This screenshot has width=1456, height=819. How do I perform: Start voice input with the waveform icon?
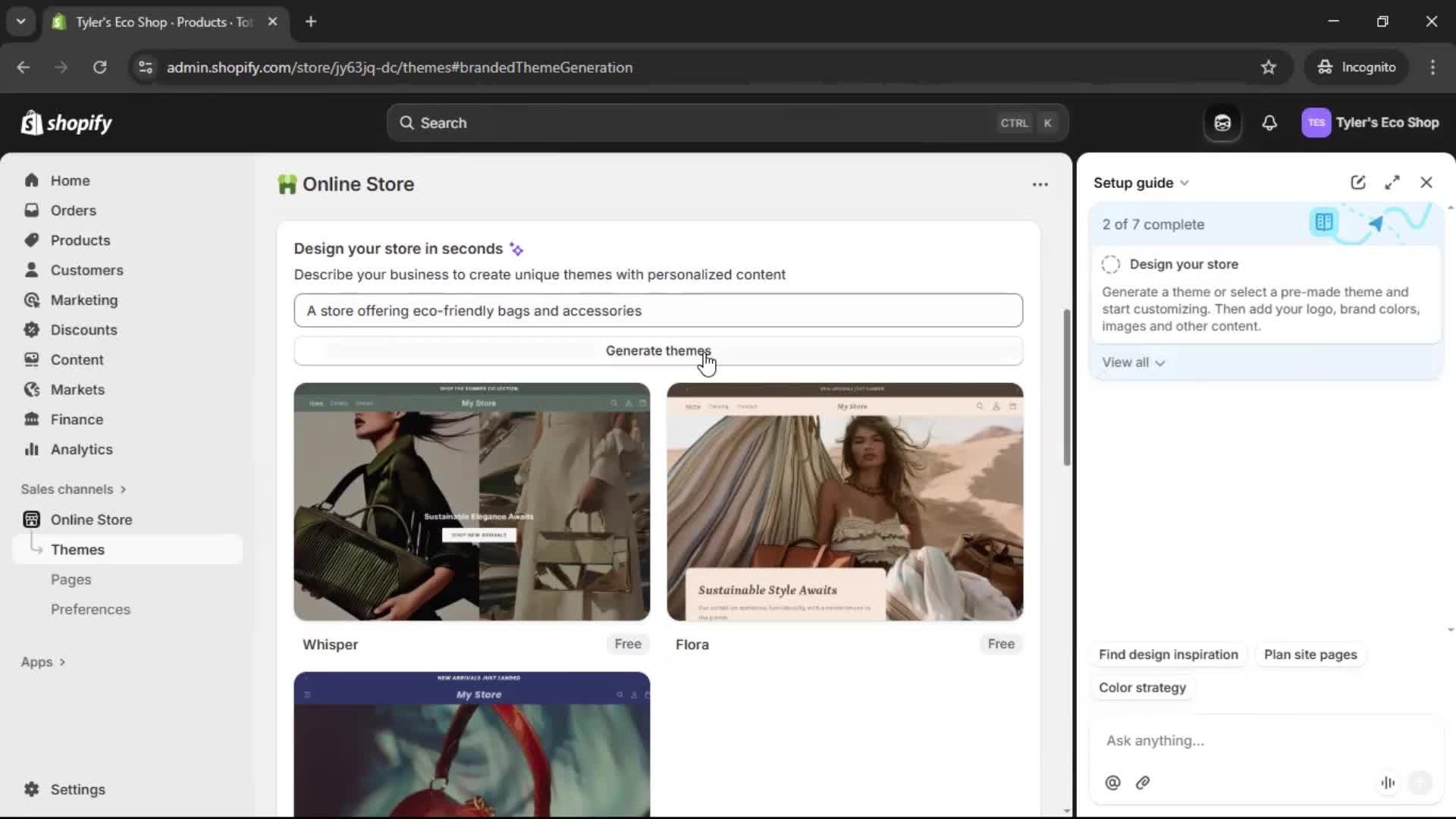[1388, 783]
